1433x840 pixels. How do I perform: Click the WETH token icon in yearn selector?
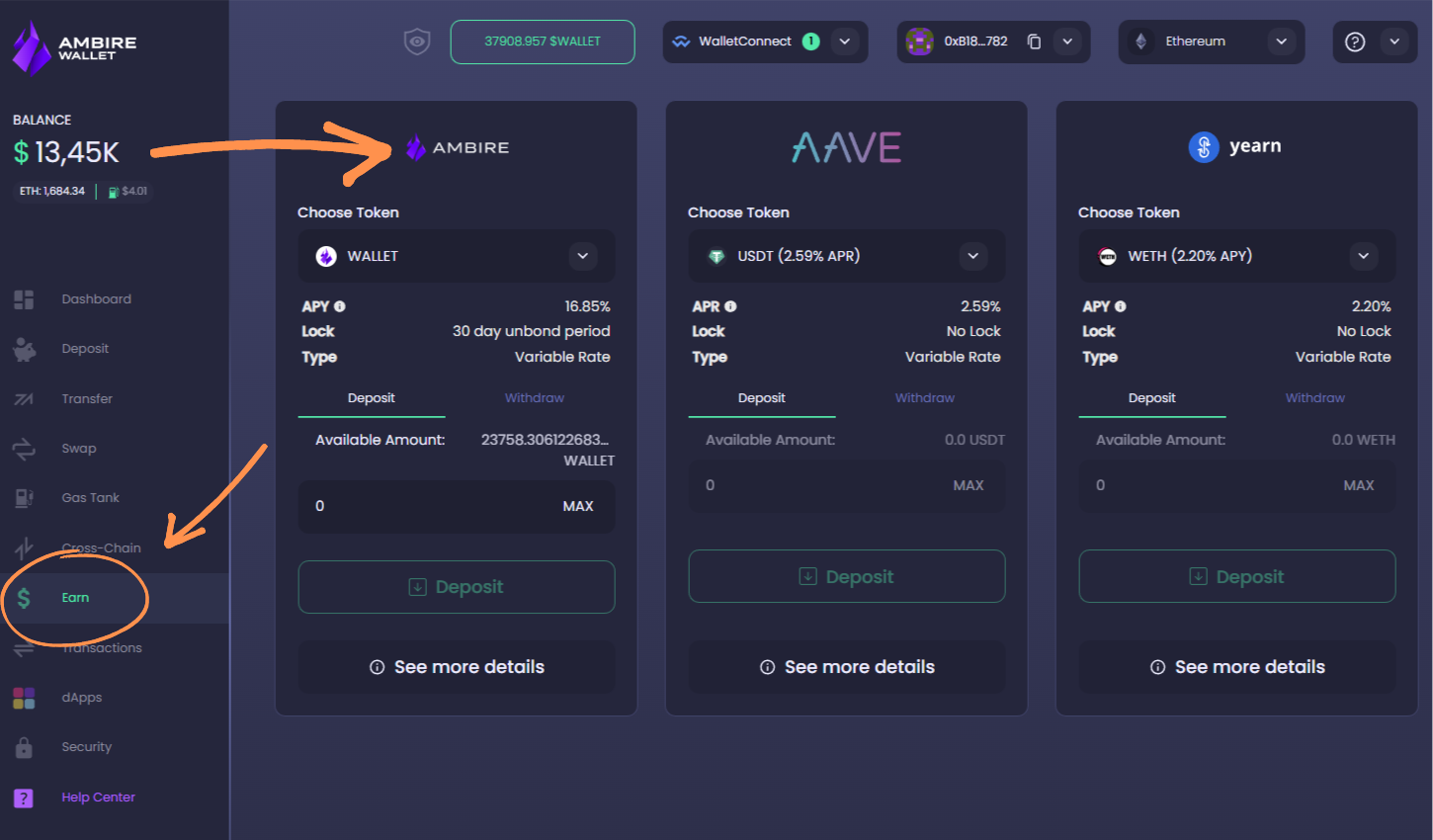tap(1107, 256)
